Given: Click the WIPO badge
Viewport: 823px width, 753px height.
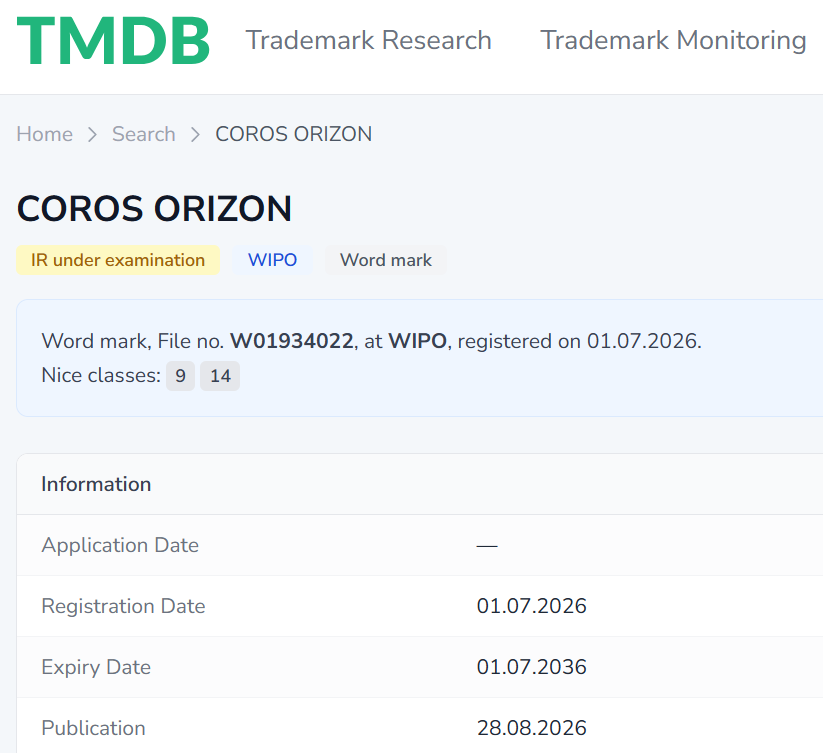Looking at the screenshot, I should (x=272, y=260).
